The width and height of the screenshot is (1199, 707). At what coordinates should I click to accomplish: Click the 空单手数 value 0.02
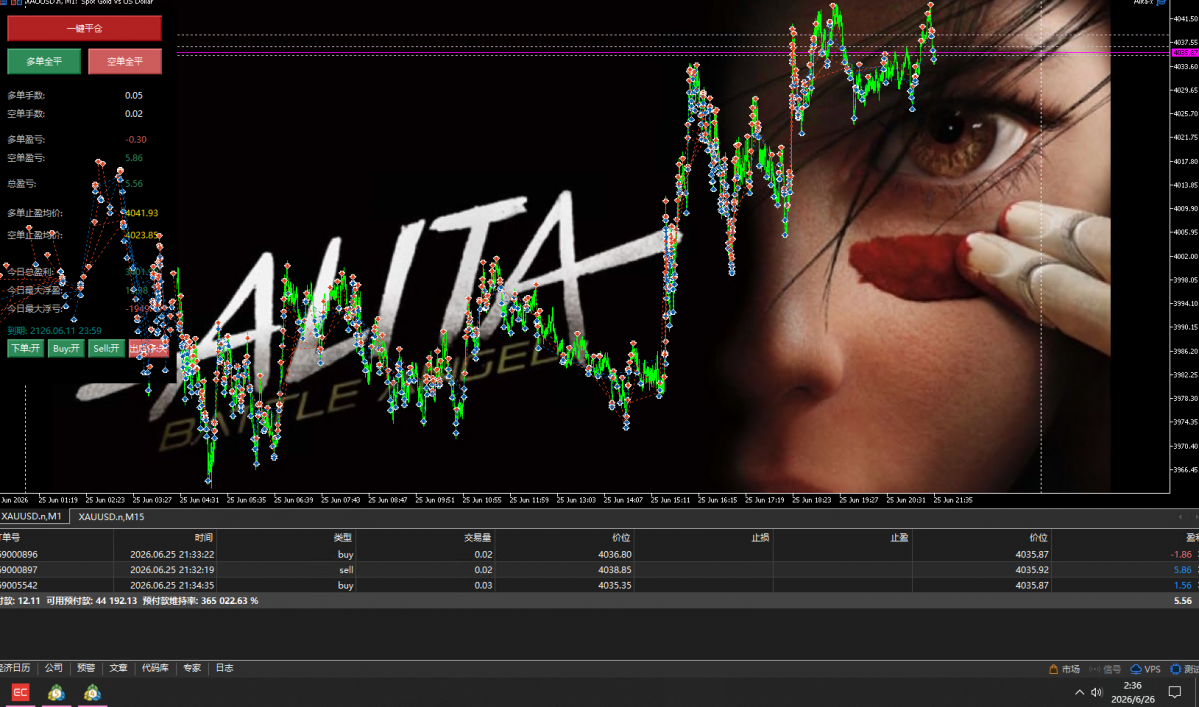[x=134, y=114]
